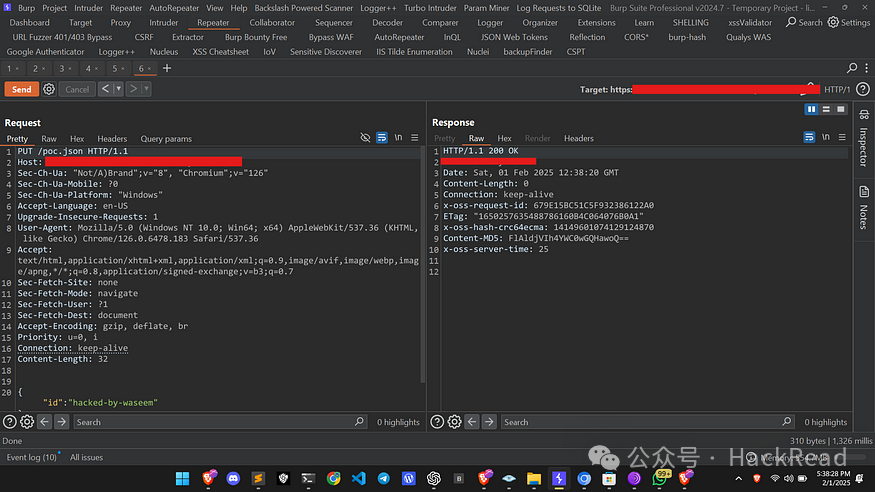This screenshot has height=492, width=875.
Task: Open Burp Settings from top bar
Action: click(x=848, y=22)
